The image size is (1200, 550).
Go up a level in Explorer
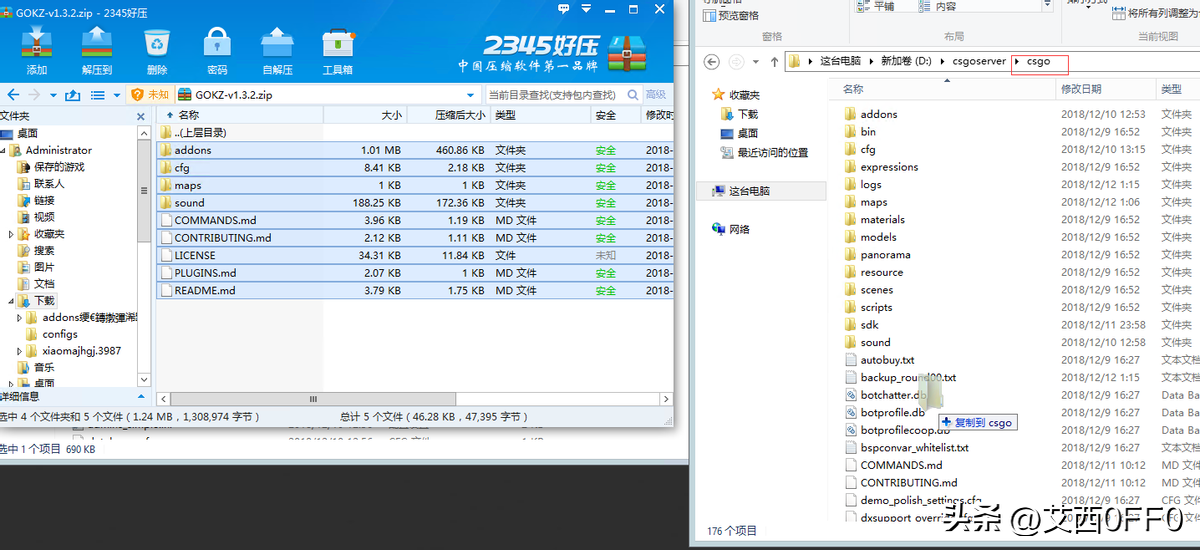(774, 62)
